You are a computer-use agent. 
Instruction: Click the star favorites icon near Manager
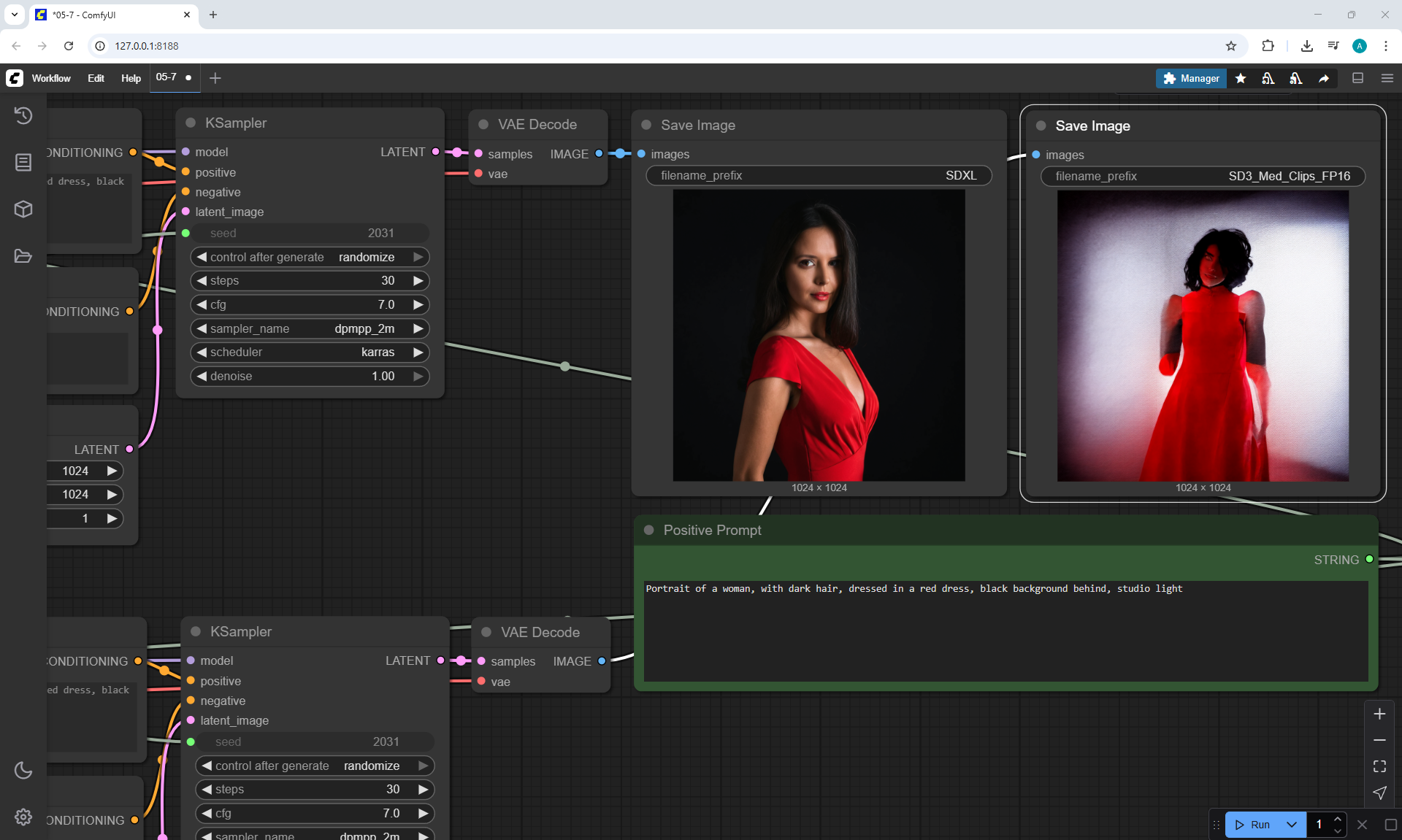pyautogui.click(x=1241, y=78)
